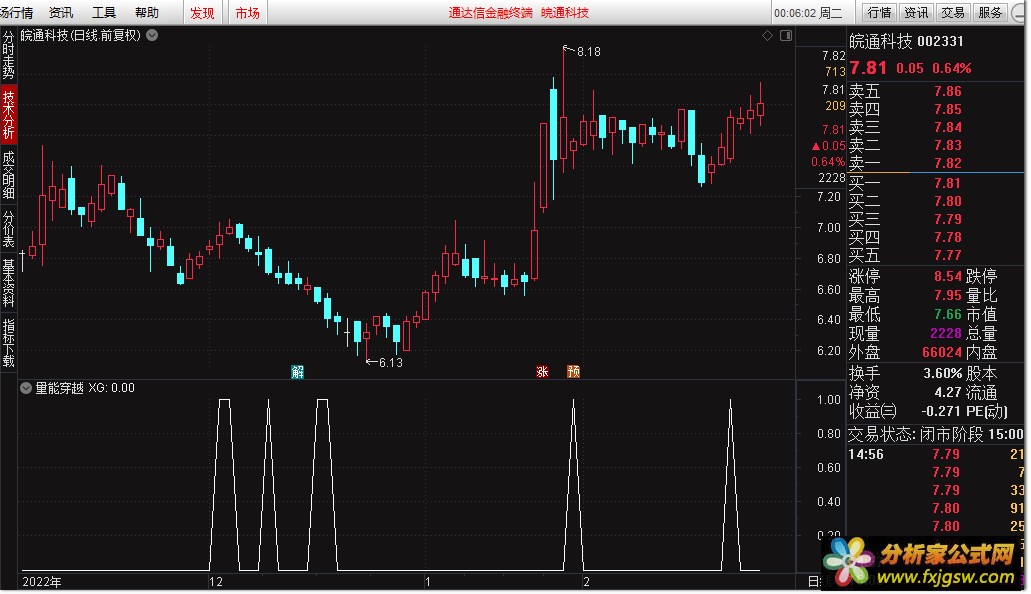Open the 工具 menu
The height and width of the screenshot is (594, 1031).
pyautogui.click(x=104, y=12)
